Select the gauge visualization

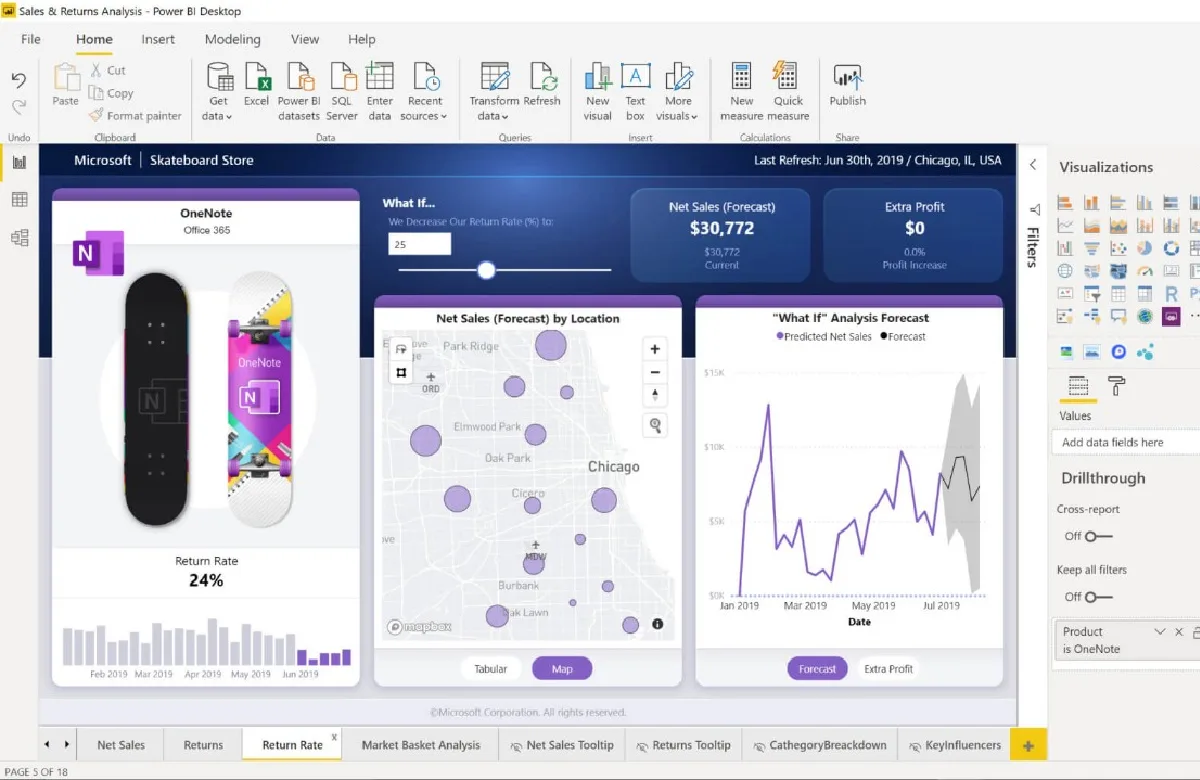(1144, 271)
